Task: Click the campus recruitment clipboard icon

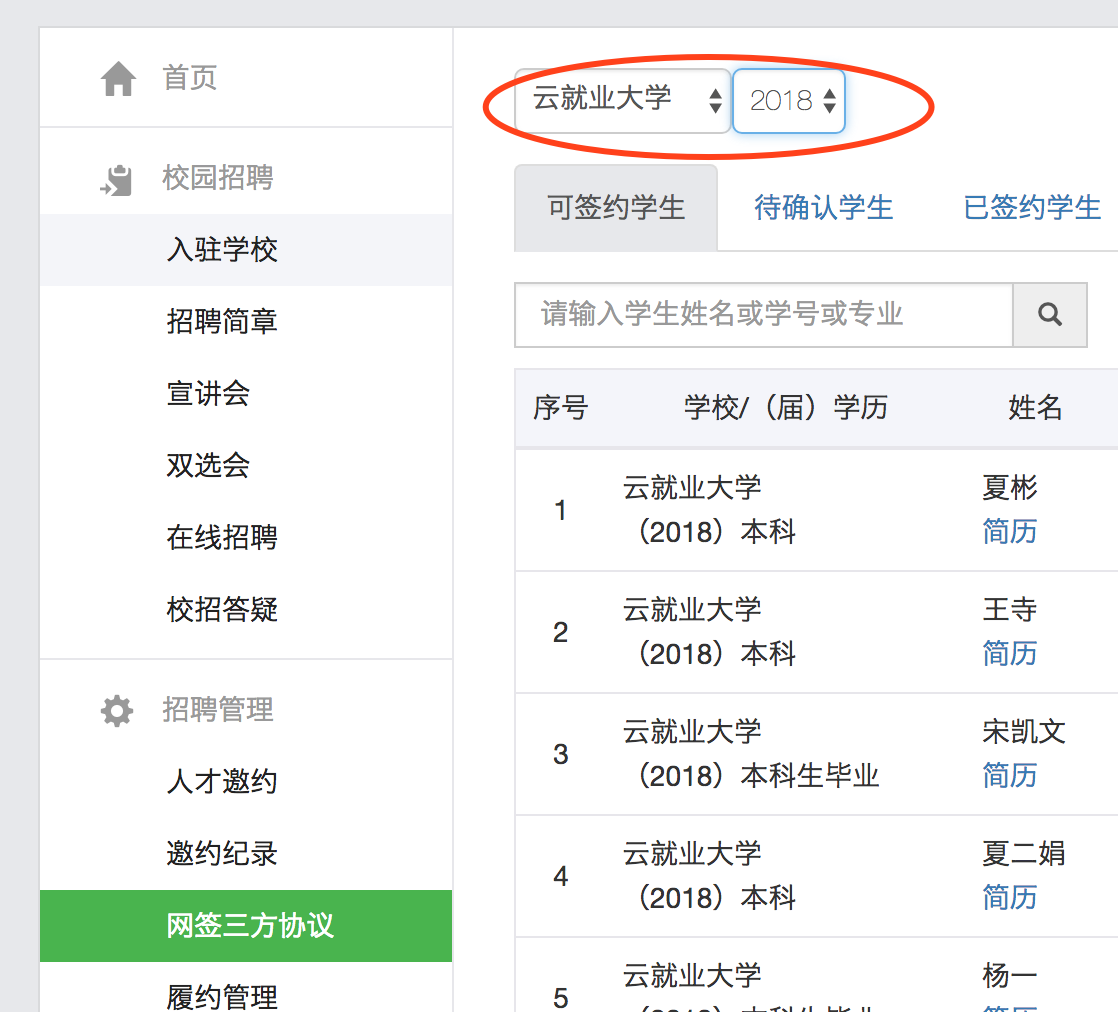Action: pos(117,180)
